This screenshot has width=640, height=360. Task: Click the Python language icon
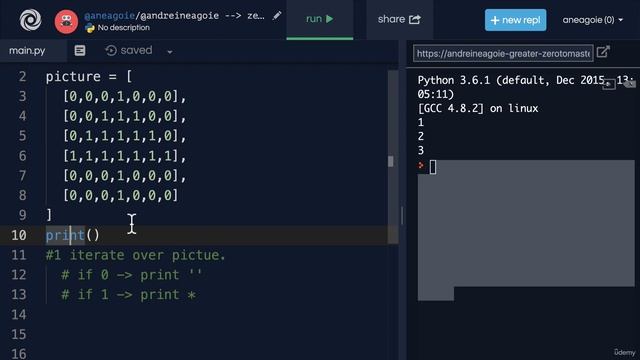point(90,28)
